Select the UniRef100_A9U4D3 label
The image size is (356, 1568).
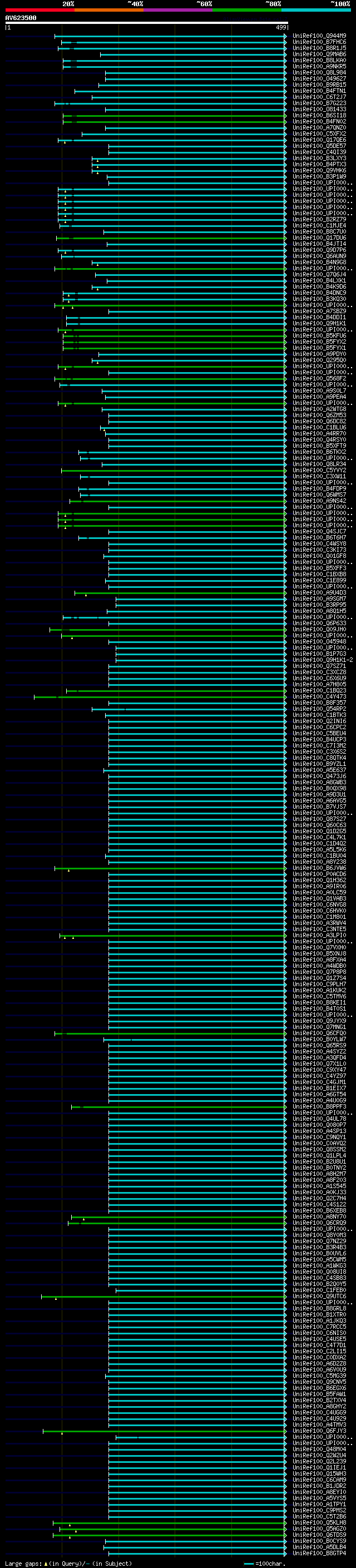coord(319,593)
